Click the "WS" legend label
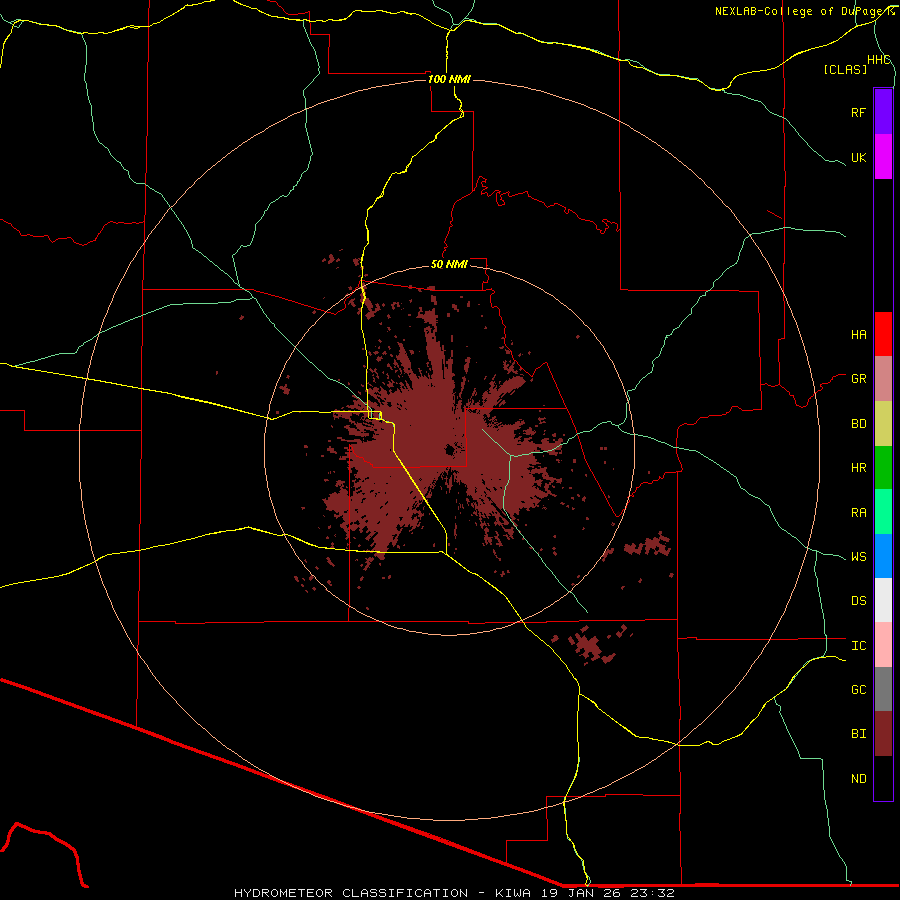The height and width of the screenshot is (900, 900). (x=858, y=557)
